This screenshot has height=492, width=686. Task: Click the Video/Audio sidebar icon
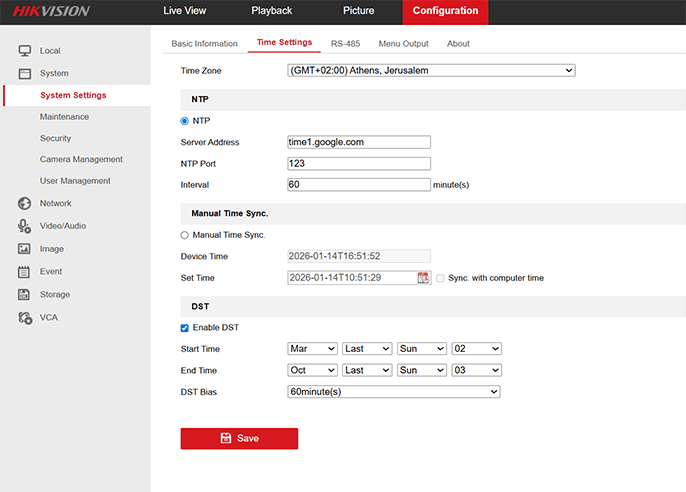coord(24,226)
